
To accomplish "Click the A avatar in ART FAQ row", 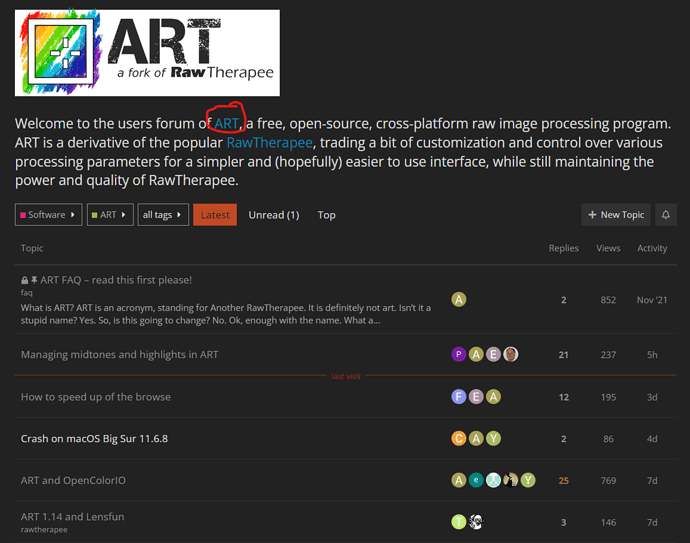I will [x=459, y=299].
